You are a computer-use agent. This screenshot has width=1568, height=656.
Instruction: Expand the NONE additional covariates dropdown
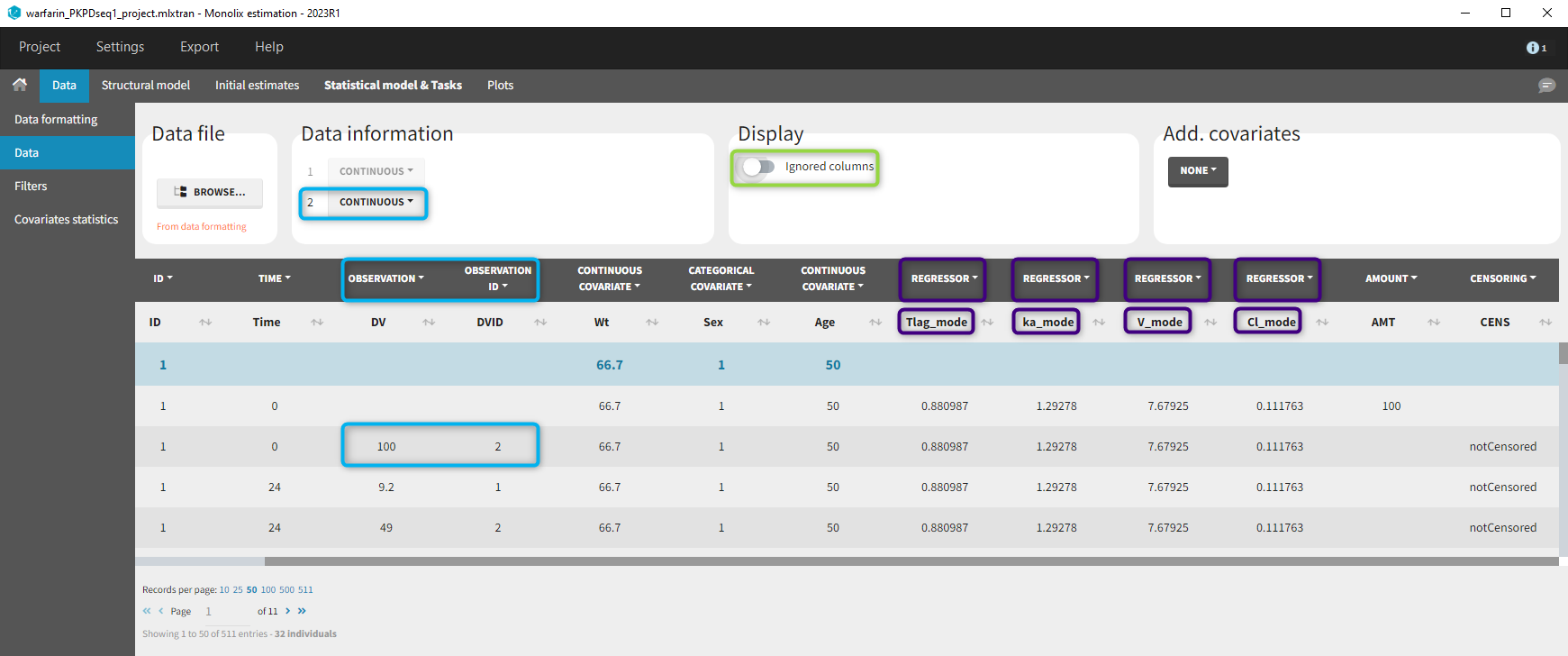[1197, 171]
